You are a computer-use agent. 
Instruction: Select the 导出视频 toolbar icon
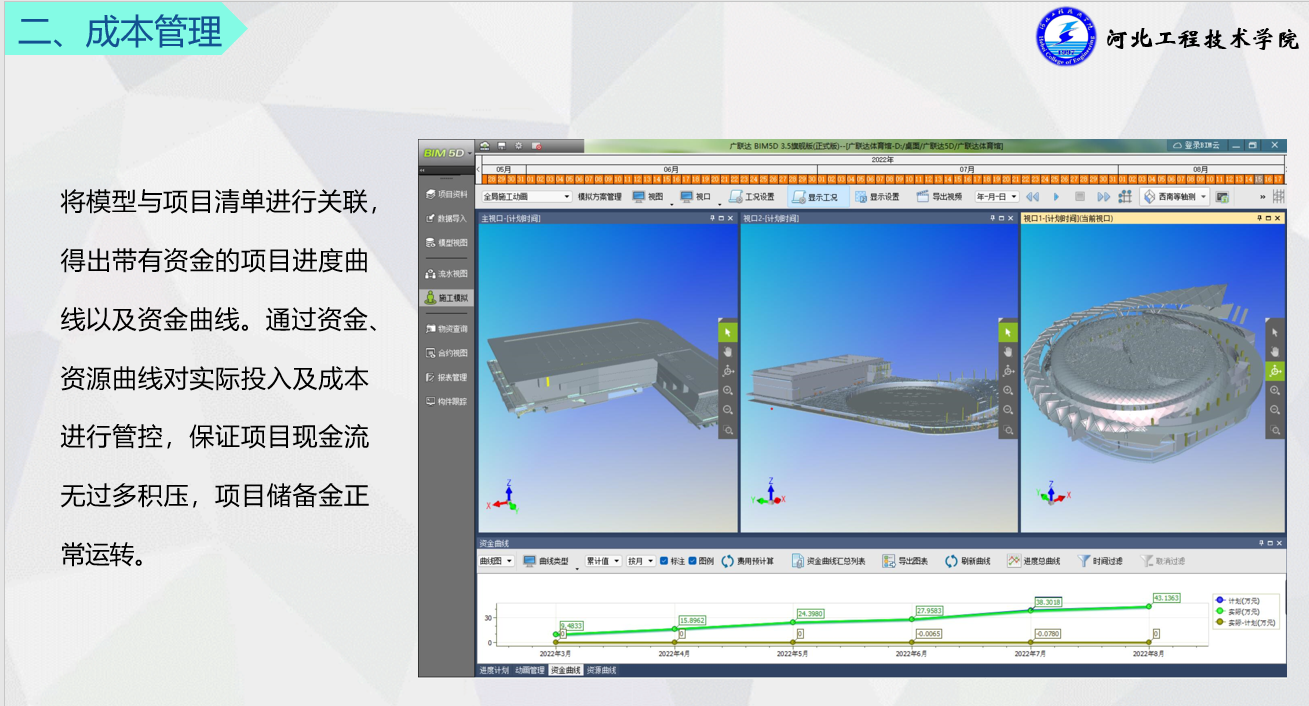pos(941,197)
